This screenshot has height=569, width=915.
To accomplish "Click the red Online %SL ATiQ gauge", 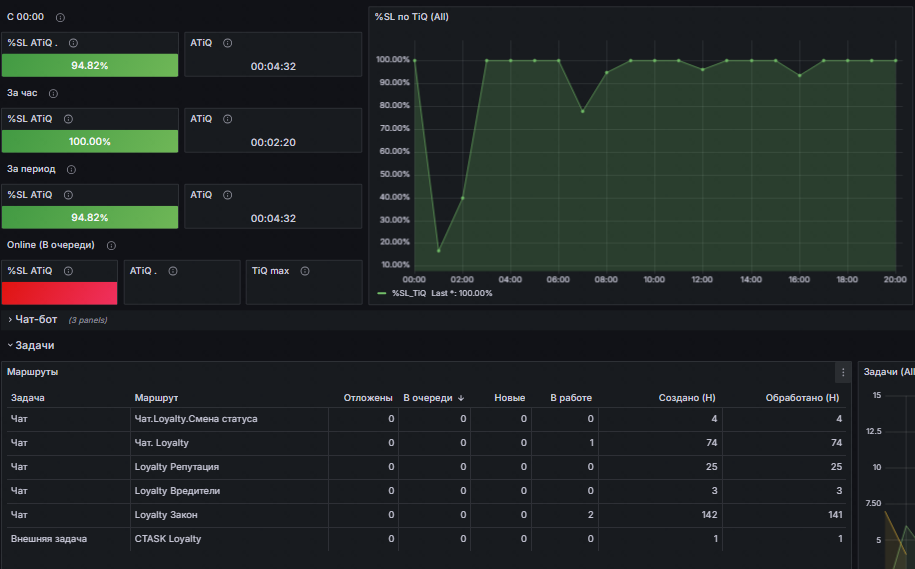I will (60, 293).
